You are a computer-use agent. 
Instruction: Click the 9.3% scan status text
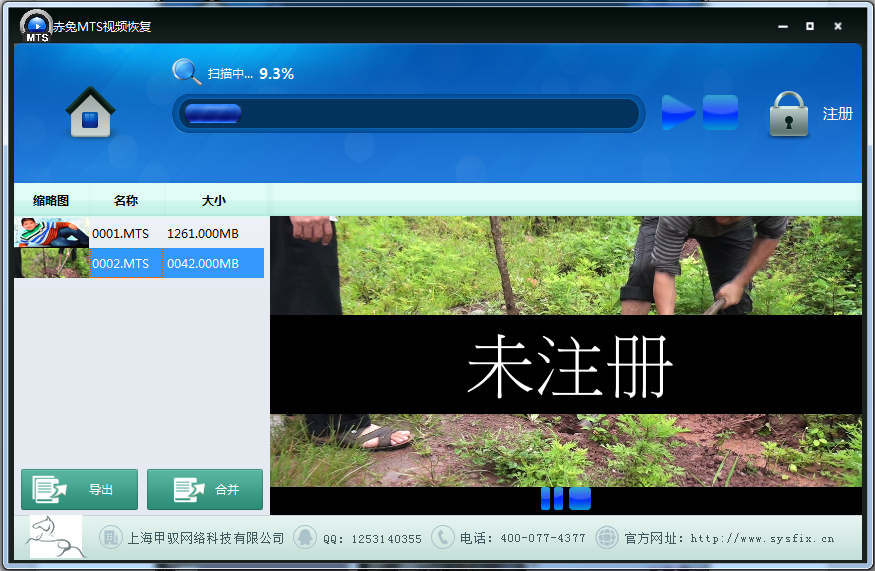pyautogui.click(x=276, y=74)
